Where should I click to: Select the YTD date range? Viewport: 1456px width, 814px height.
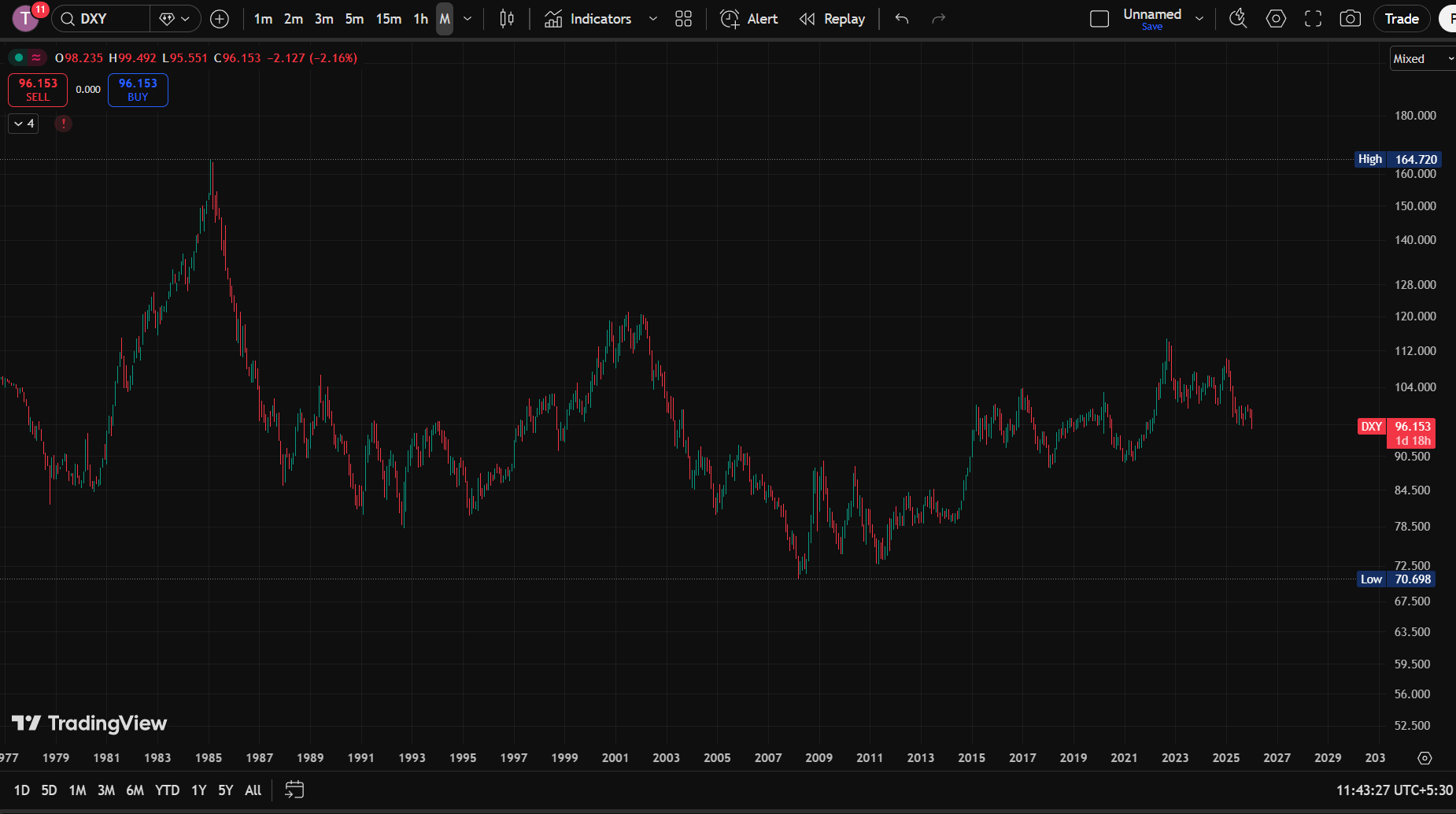(167, 790)
